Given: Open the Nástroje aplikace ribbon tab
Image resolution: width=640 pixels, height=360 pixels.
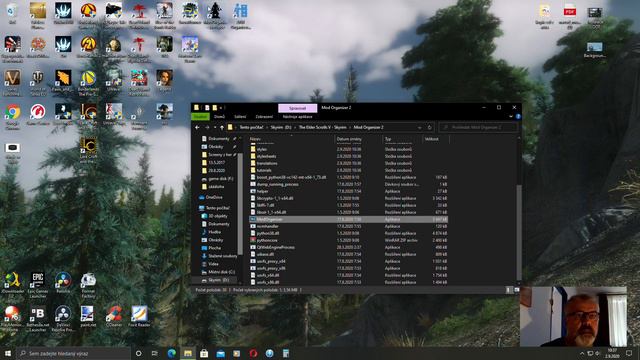Looking at the screenshot, I should pyautogui.click(x=298, y=116).
